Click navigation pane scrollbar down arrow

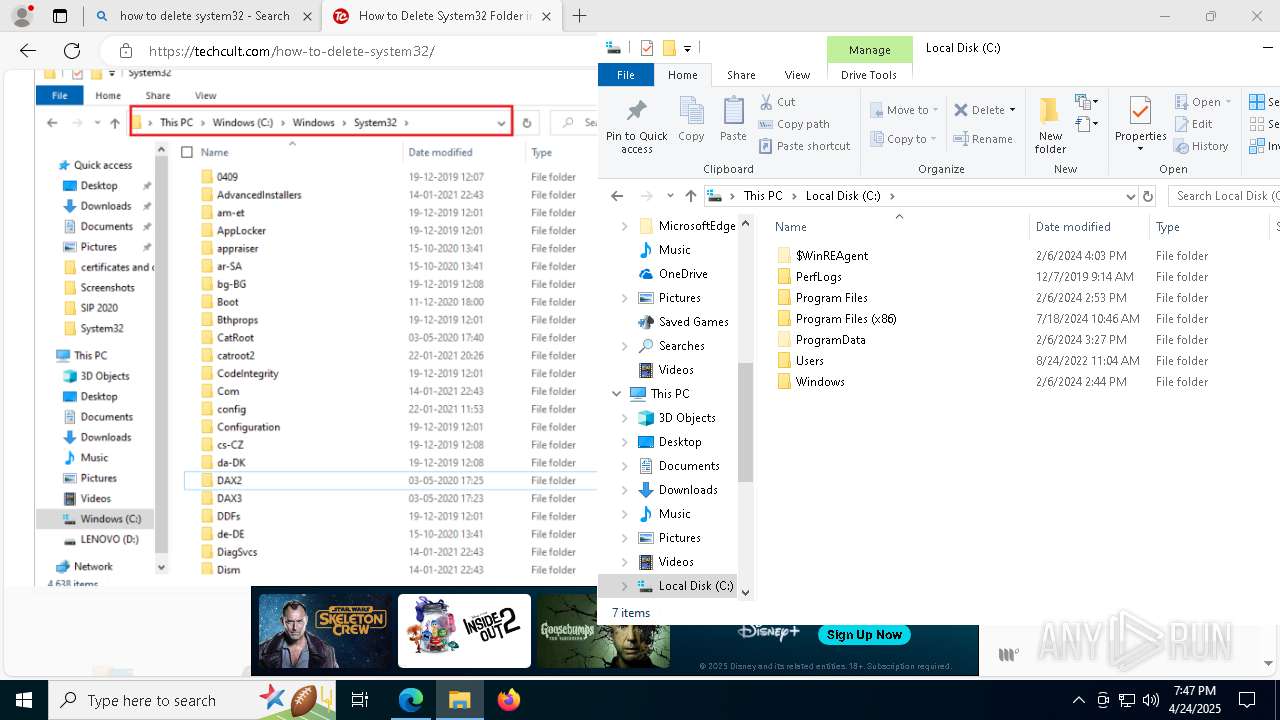tap(745, 592)
